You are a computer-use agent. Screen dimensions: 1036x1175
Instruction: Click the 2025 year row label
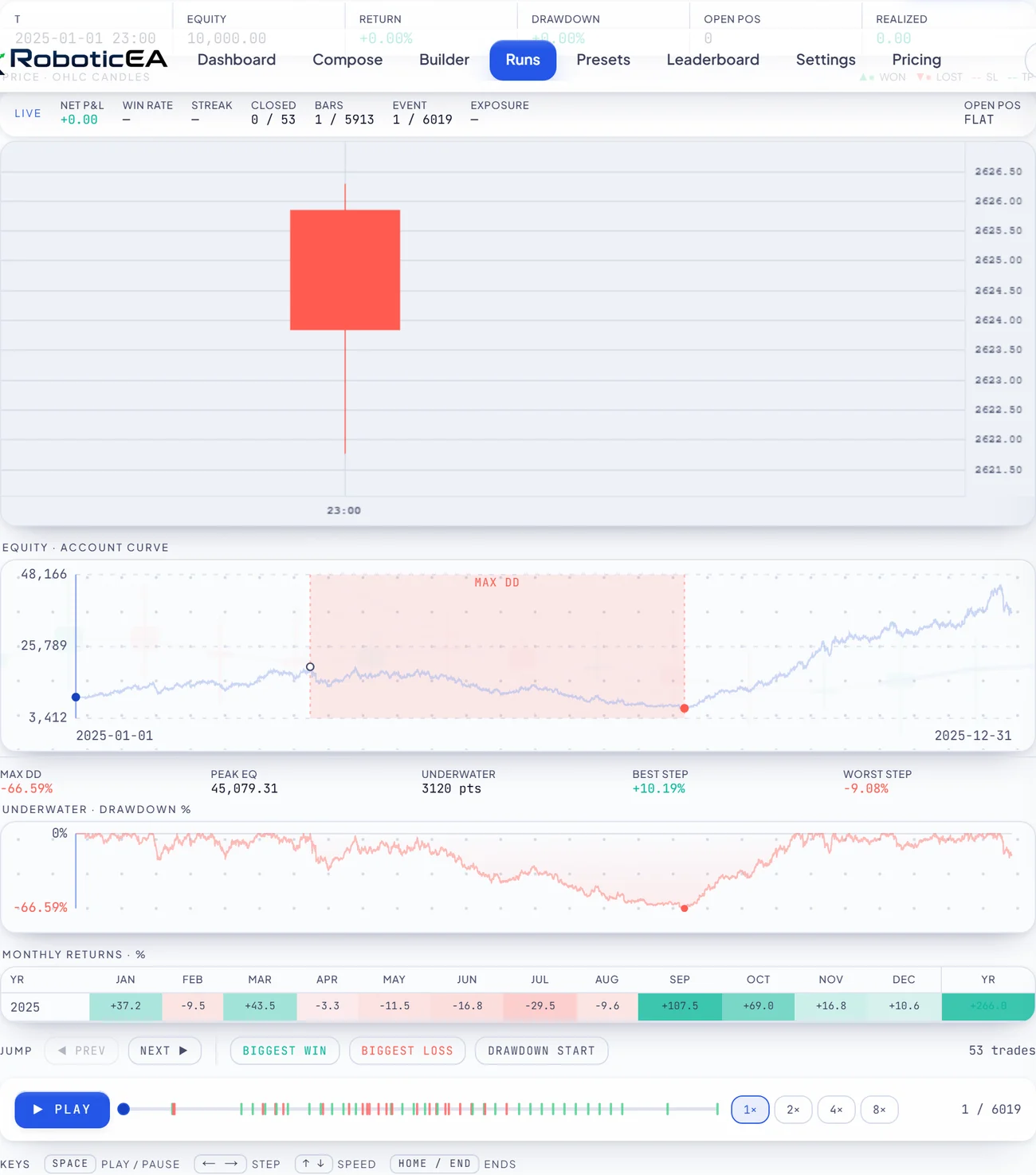tap(26, 1007)
